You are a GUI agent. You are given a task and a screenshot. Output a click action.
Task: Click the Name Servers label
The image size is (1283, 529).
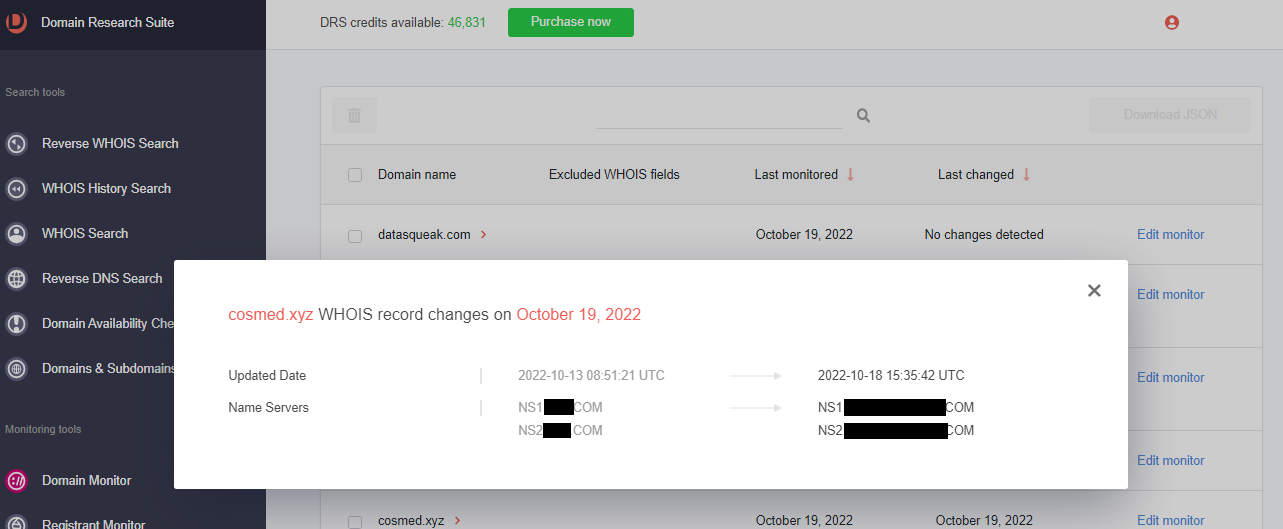(x=269, y=408)
